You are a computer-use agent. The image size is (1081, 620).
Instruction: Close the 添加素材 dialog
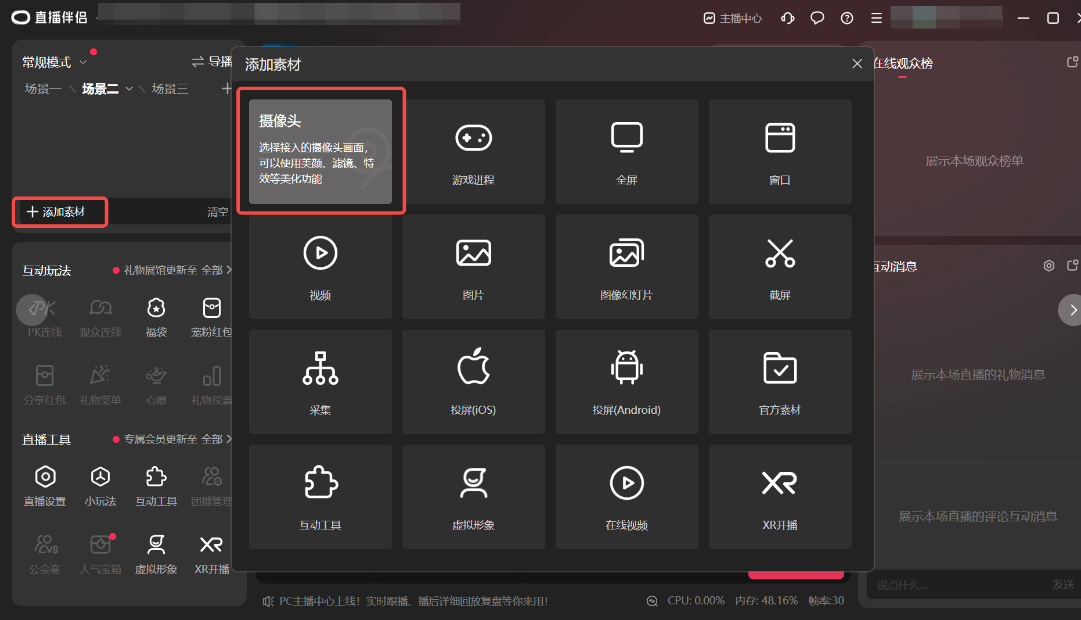tap(856, 64)
